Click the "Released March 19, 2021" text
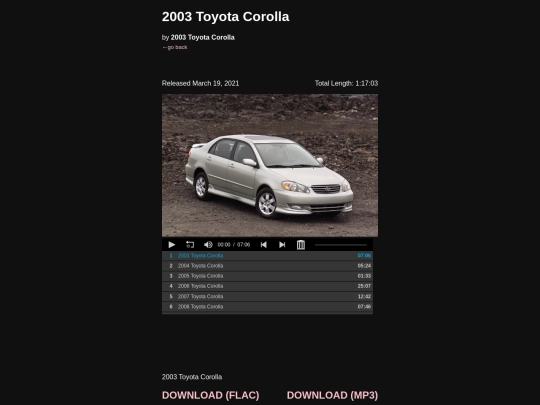The width and height of the screenshot is (540, 405). [200, 83]
